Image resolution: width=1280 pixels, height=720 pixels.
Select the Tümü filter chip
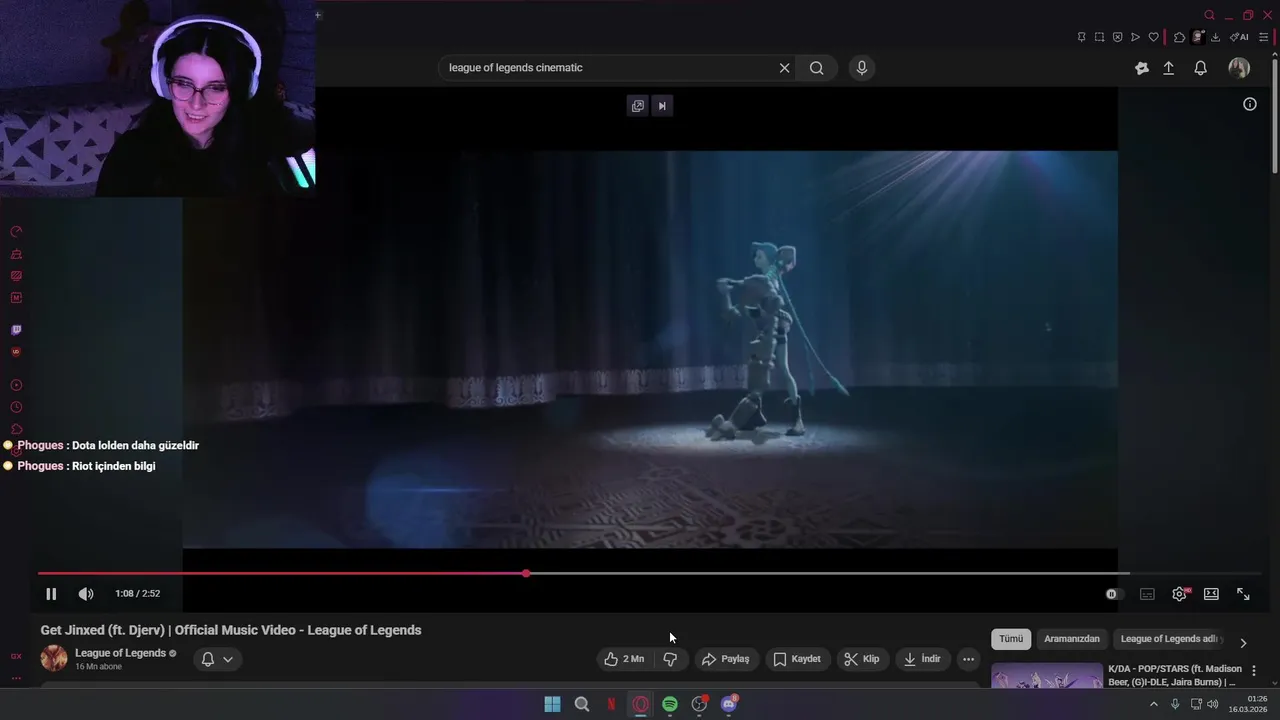(x=1011, y=639)
